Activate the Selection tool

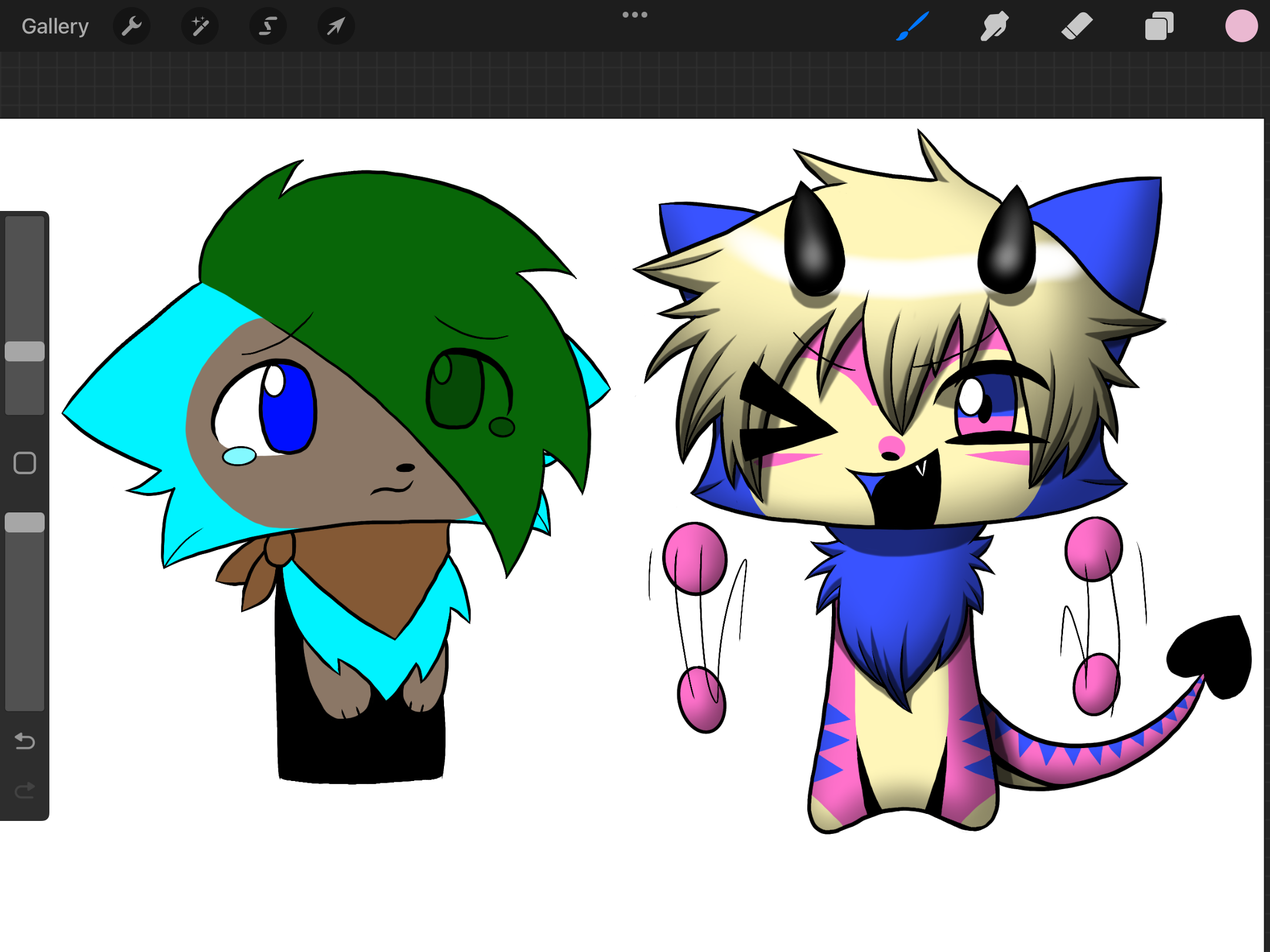click(268, 26)
